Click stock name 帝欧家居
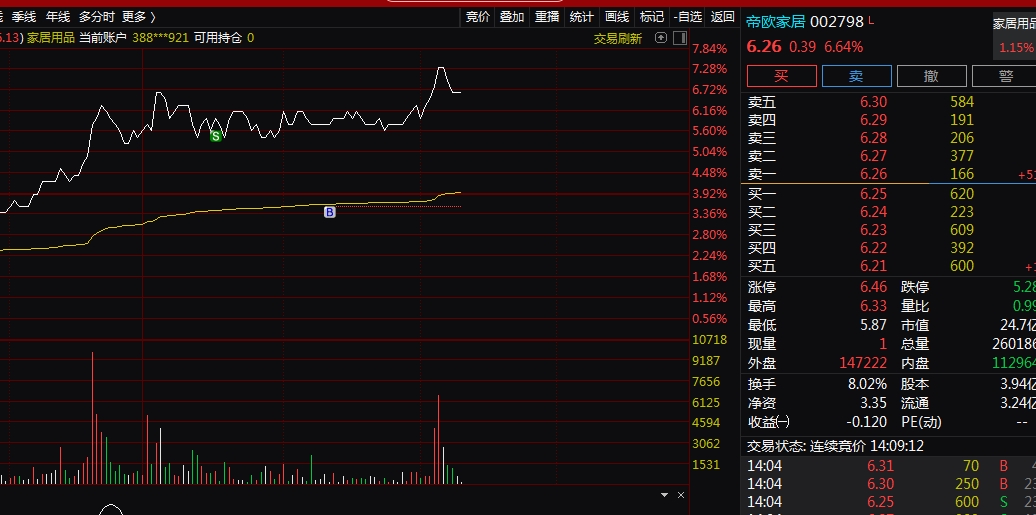This screenshot has width=1036, height=515. point(776,22)
